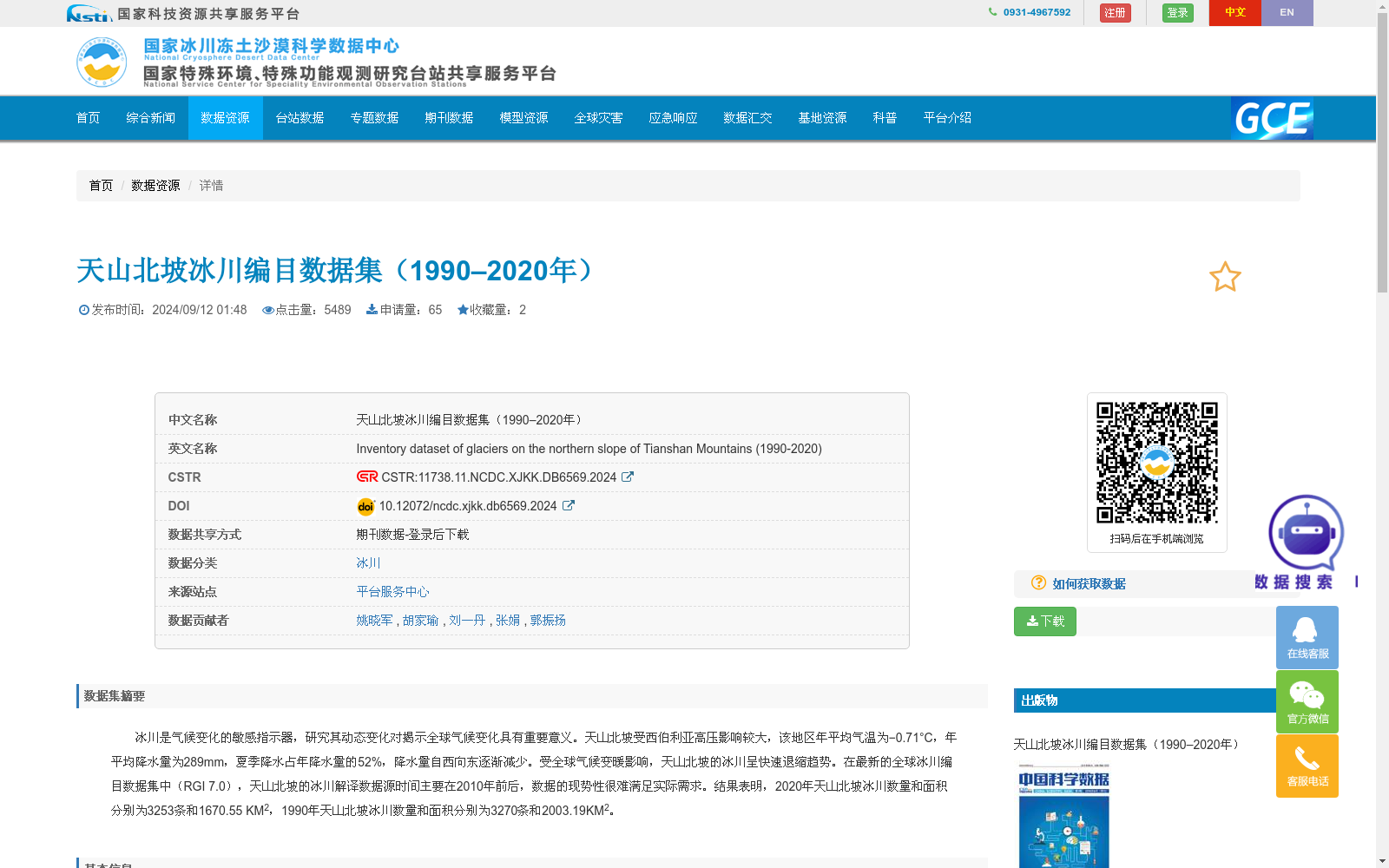
Task: Click scrollbar down arrow
Action: point(1382,861)
